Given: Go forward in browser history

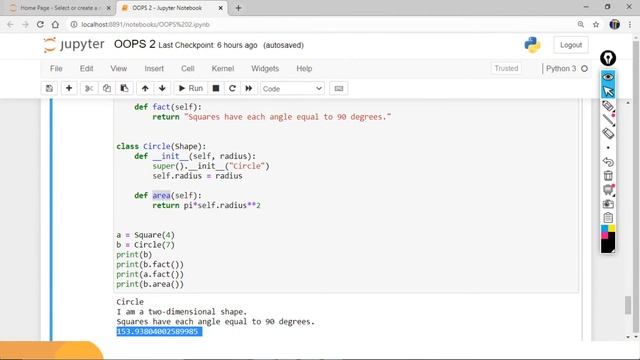Looking at the screenshot, I should coord(25,24).
